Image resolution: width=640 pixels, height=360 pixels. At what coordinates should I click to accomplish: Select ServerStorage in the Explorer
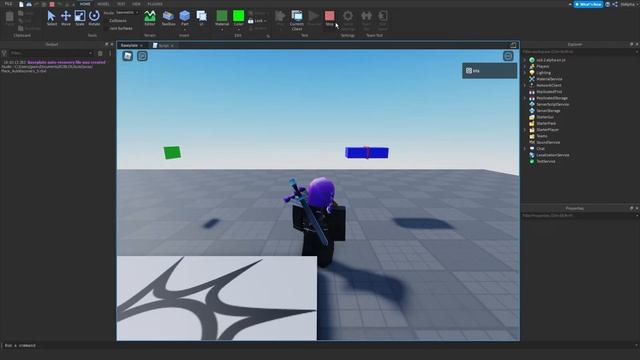[548, 111]
